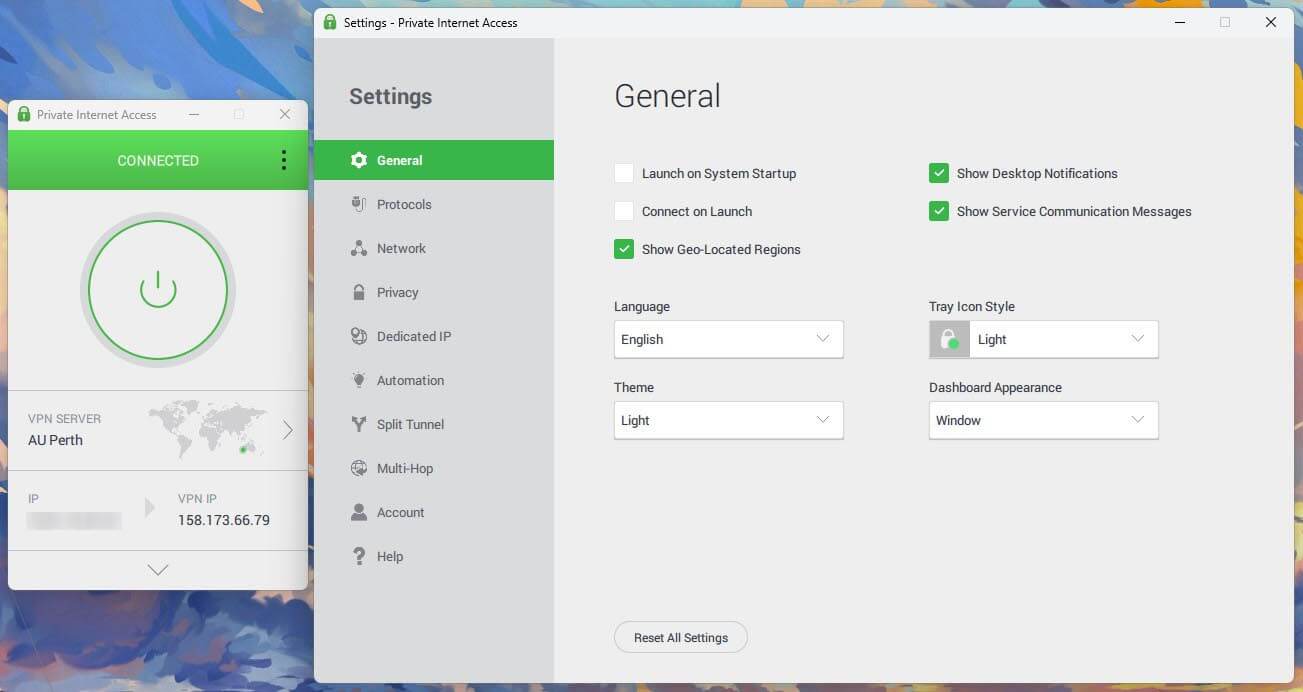Open the Network settings tab
Screen dimensions: 1303x692
[x=434, y=248]
